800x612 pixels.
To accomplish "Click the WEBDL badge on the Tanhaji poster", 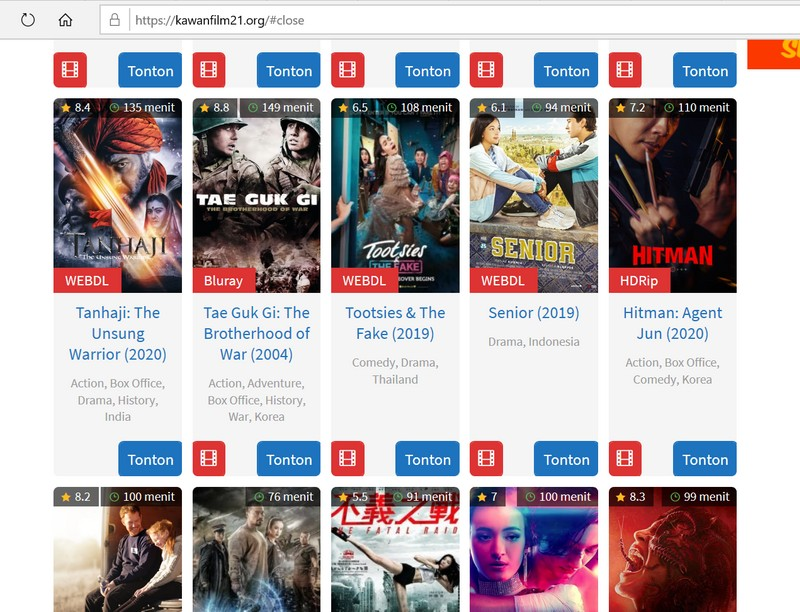I will (x=87, y=280).
